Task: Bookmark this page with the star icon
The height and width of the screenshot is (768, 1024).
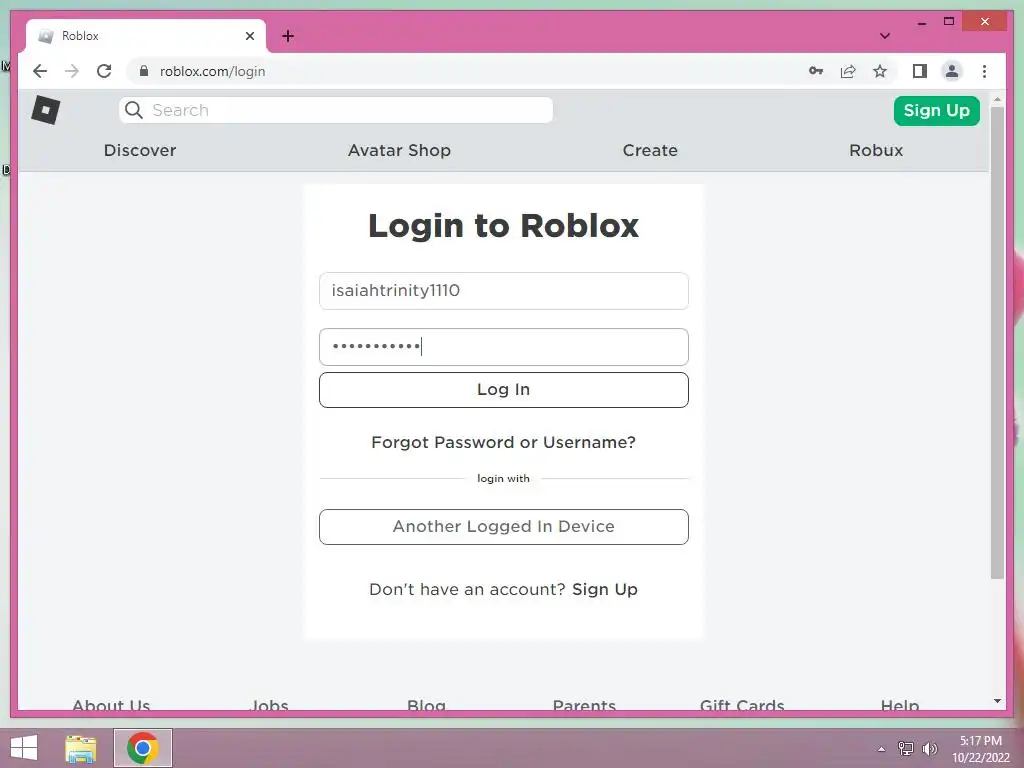Action: 880,71
